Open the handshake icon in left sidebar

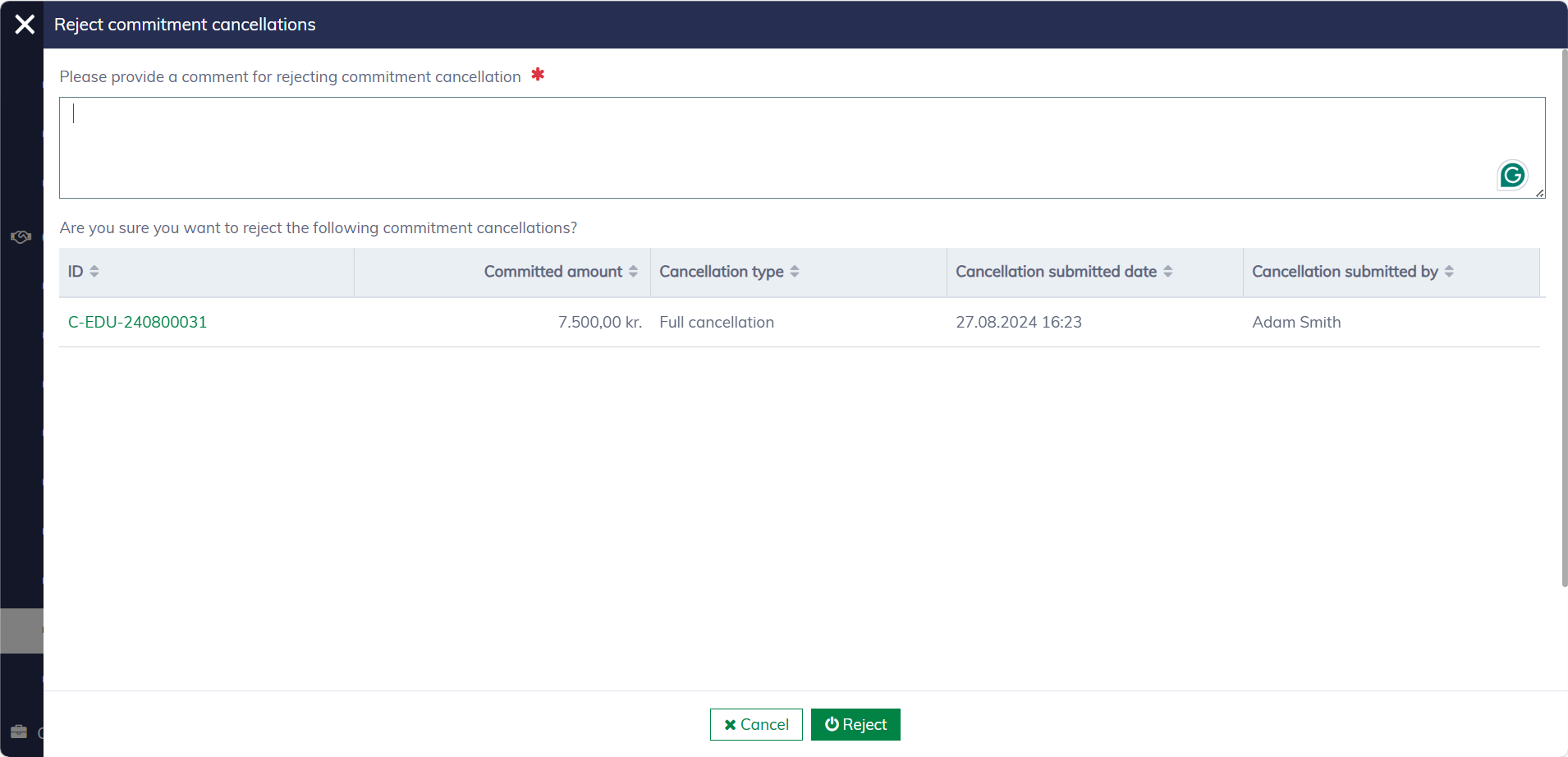pos(21,237)
